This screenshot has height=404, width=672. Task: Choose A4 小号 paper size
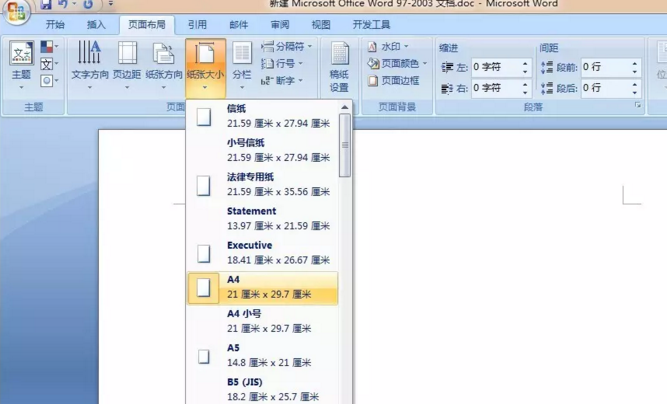[x=262, y=321]
